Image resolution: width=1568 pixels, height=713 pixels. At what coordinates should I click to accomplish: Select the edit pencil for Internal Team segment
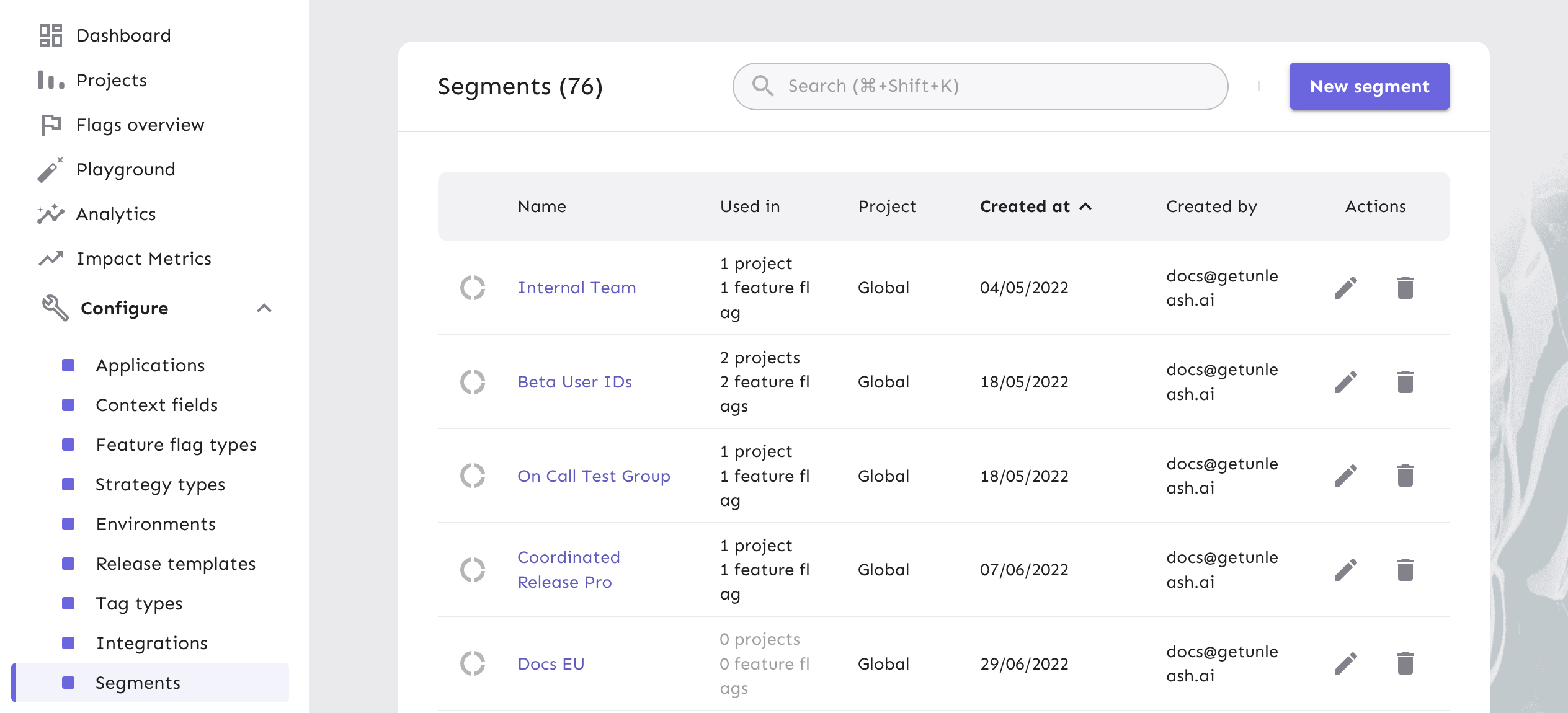tap(1345, 287)
